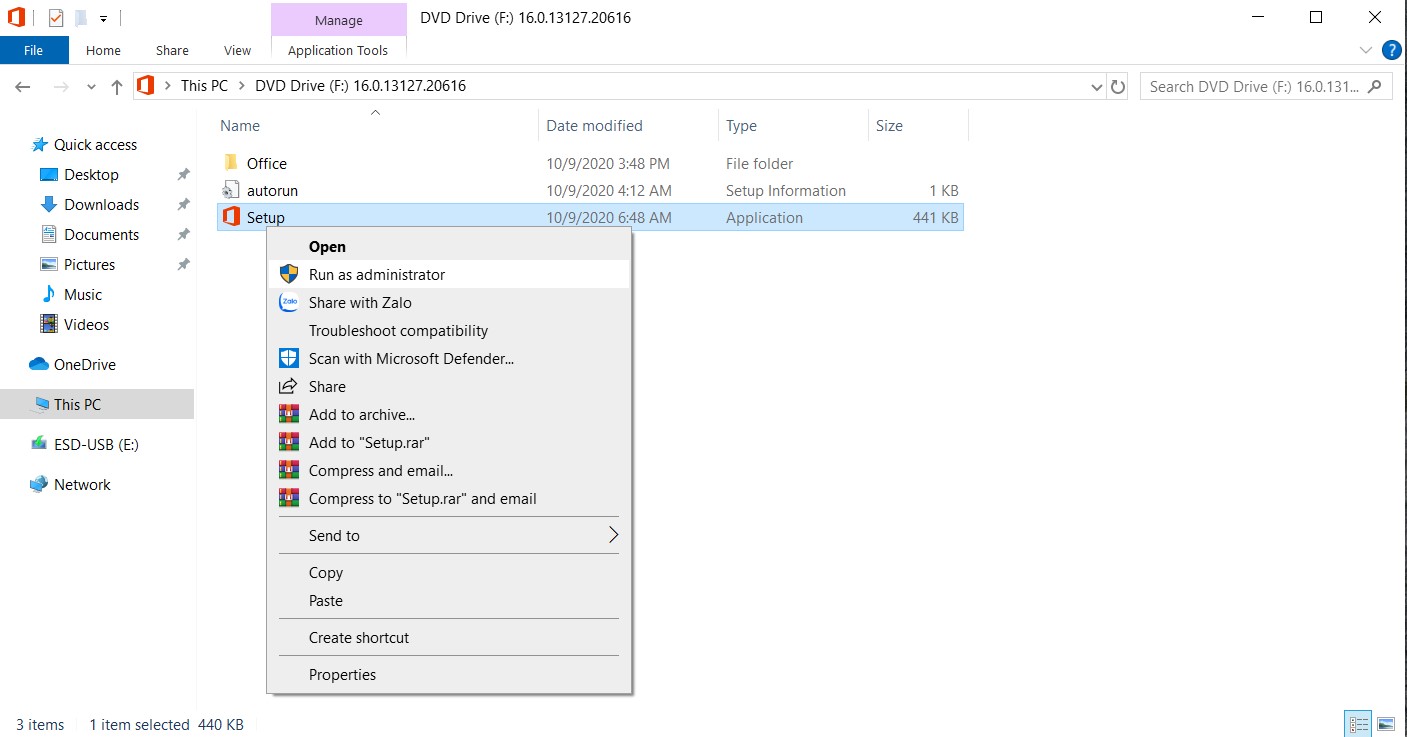Open Downloads in the navigation pane

(101, 205)
